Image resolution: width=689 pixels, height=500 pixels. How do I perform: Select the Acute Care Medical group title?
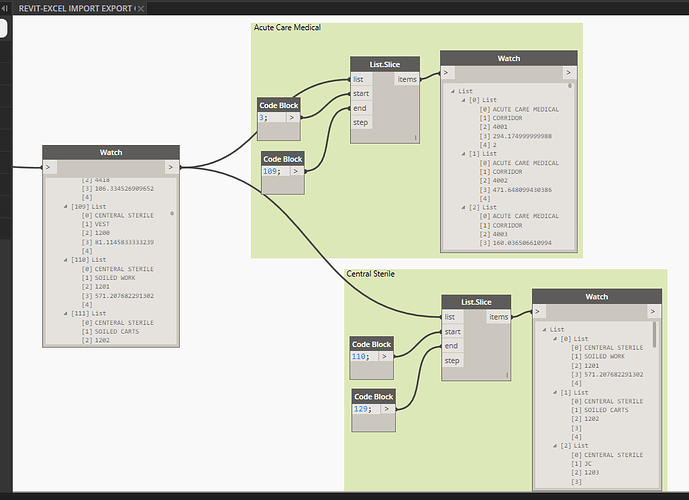tap(287, 28)
